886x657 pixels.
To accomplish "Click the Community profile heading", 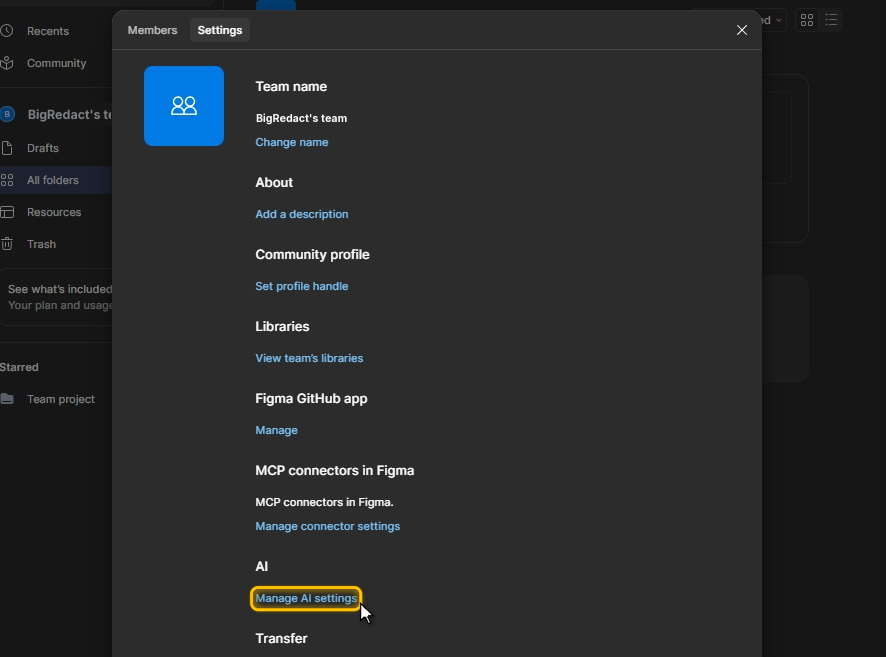I will 312,254.
